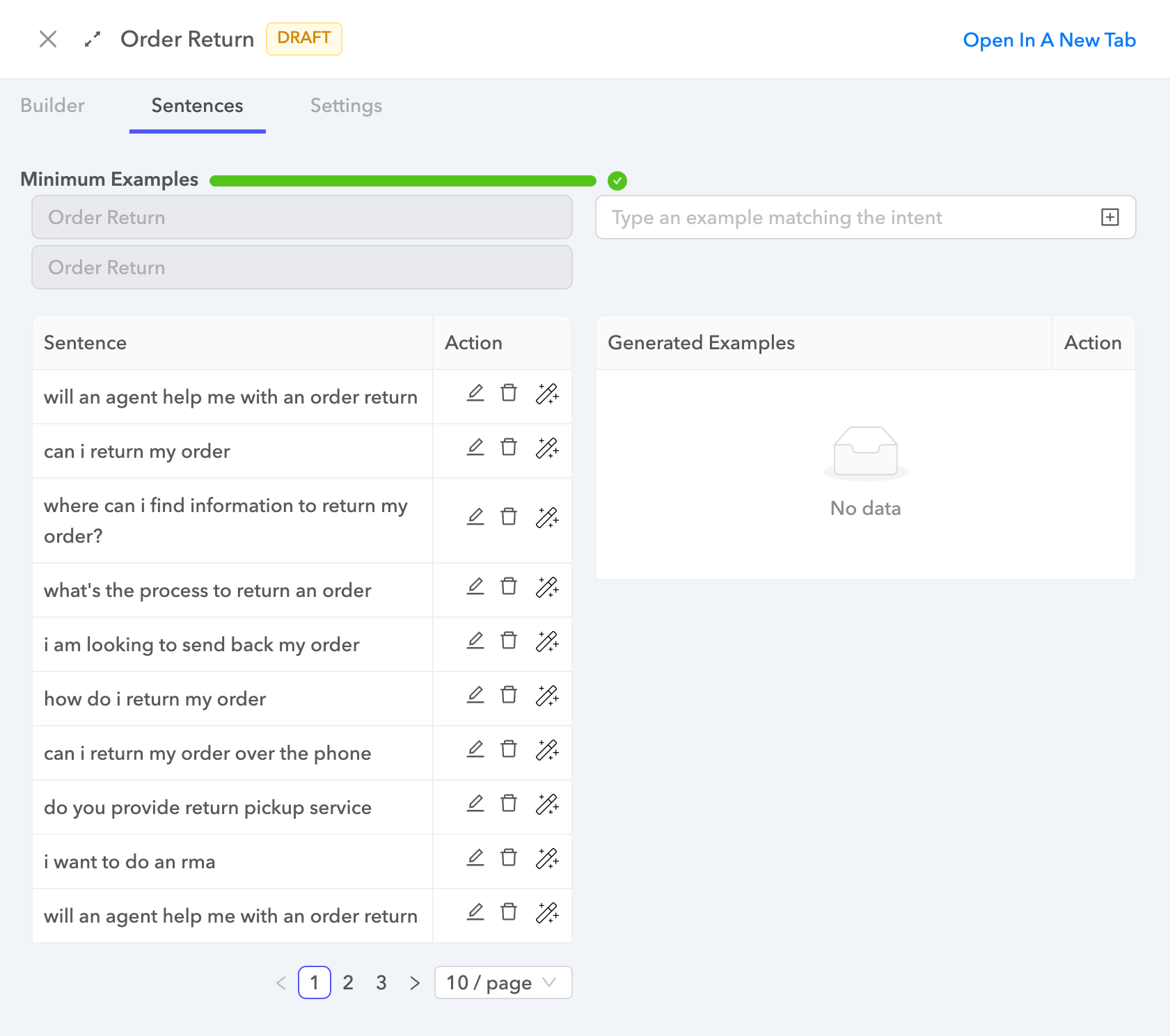
Task: Click the Minimum Examples green progress bar
Action: point(402,181)
